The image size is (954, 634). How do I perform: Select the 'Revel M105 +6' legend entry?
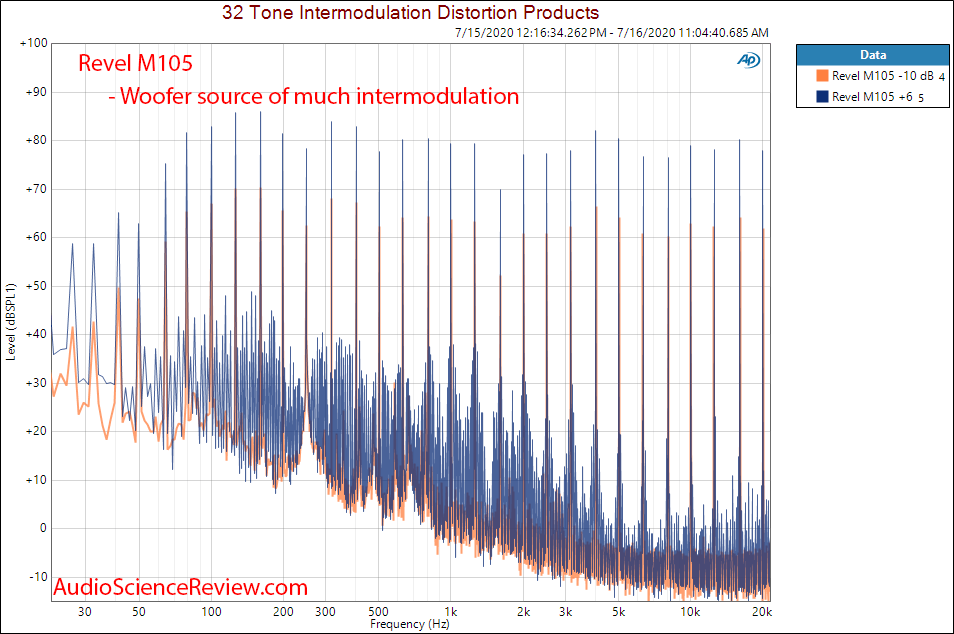(872, 96)
